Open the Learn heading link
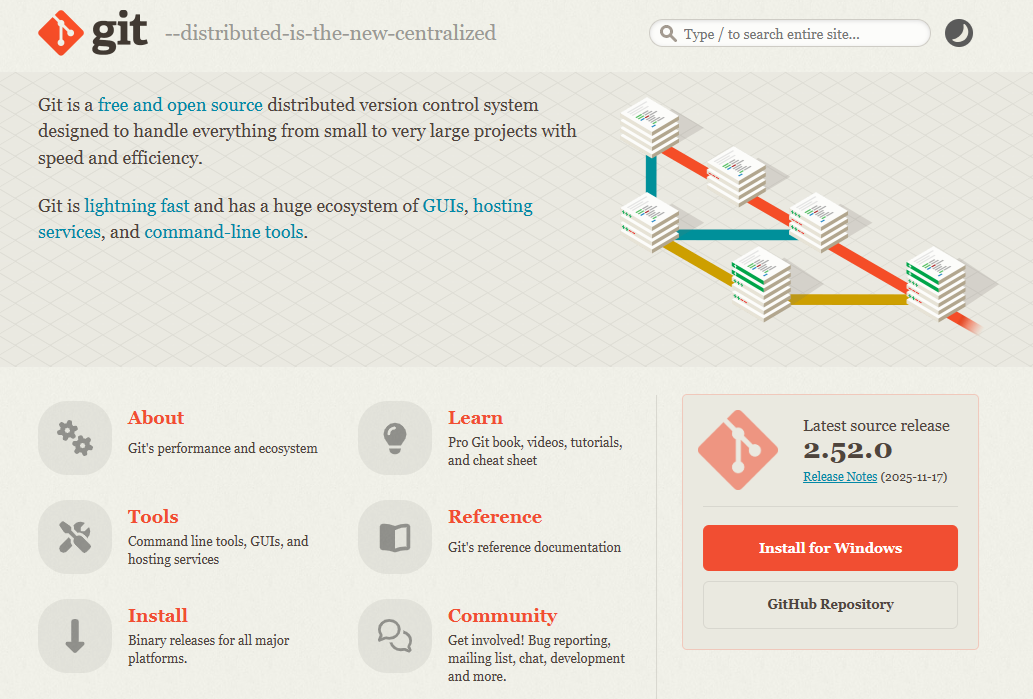This screenshot has height=699, width=1033. [x=475, y=418]
